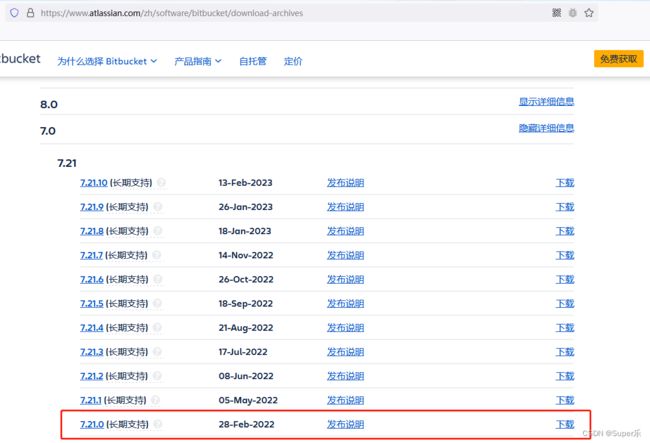Click 下载 download link for 7.21.3

tap(565, 352)
